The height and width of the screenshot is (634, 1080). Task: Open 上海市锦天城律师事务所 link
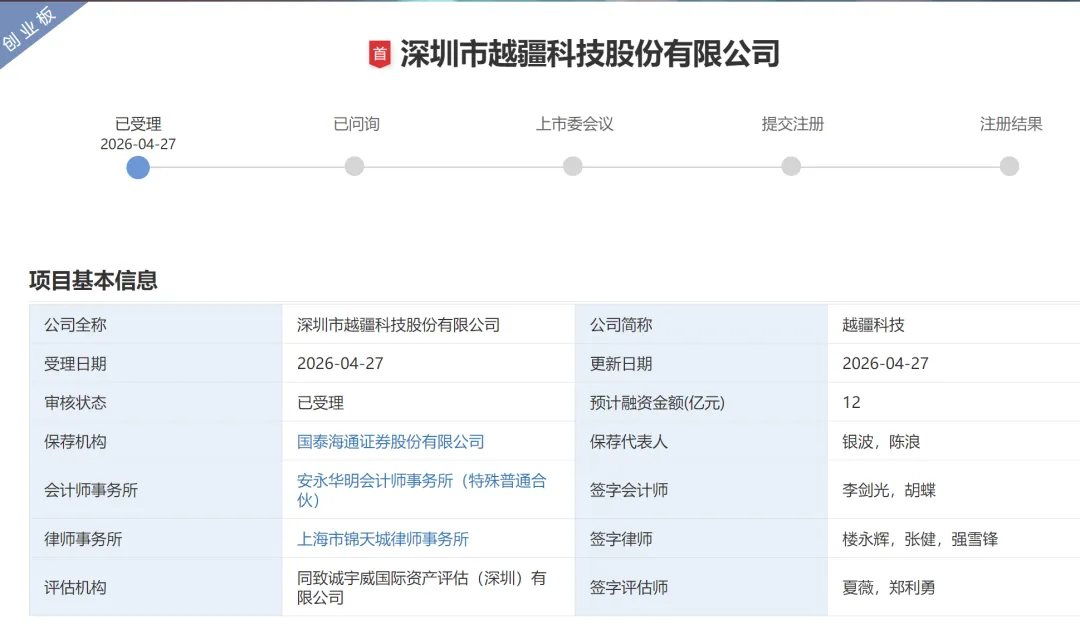click(383, 539)
